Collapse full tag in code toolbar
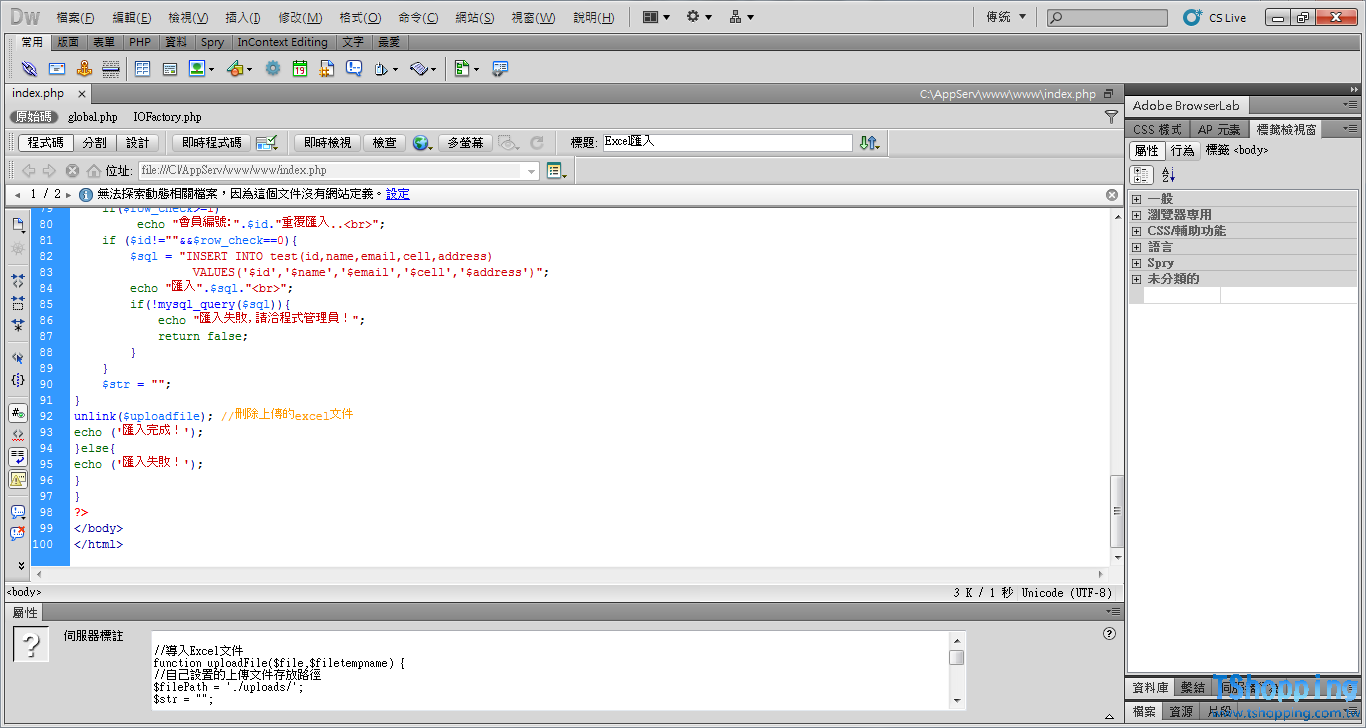The image size is (1366, 728). [x=18, y=281]
